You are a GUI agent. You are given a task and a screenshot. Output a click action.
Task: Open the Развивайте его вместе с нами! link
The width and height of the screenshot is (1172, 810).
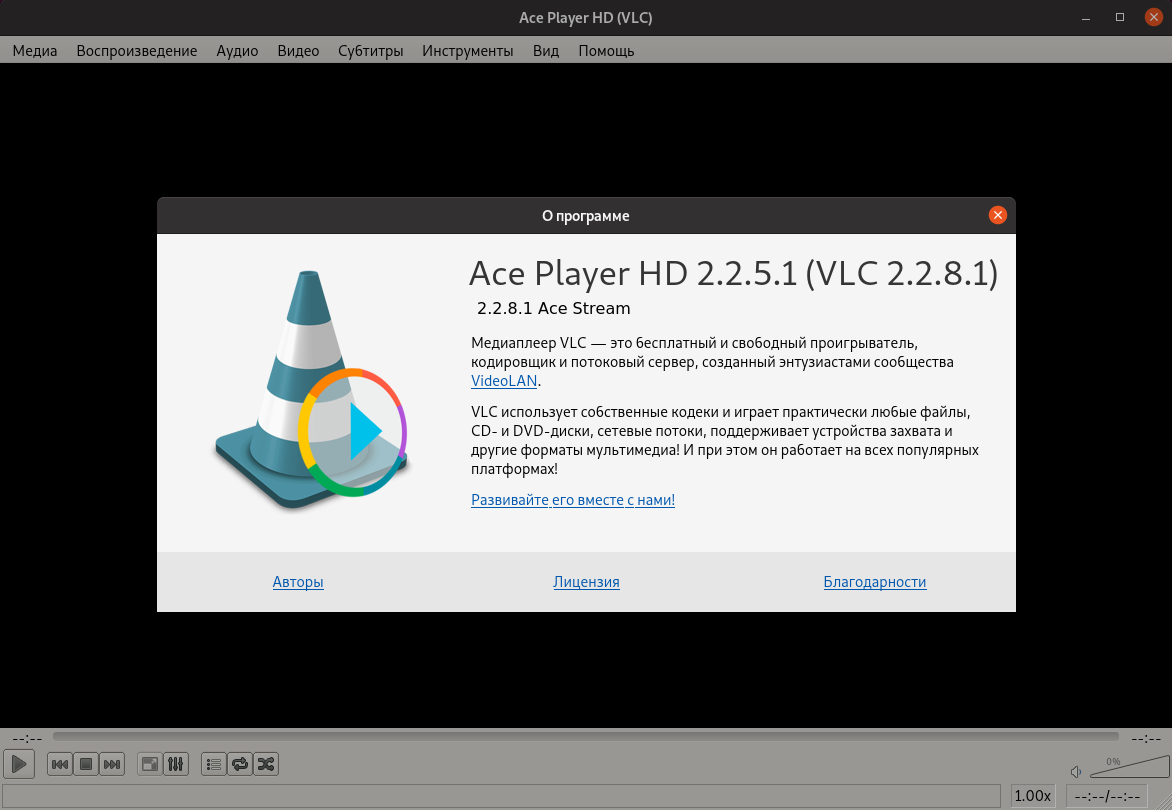pyautogui.click(x=573, y=500)
